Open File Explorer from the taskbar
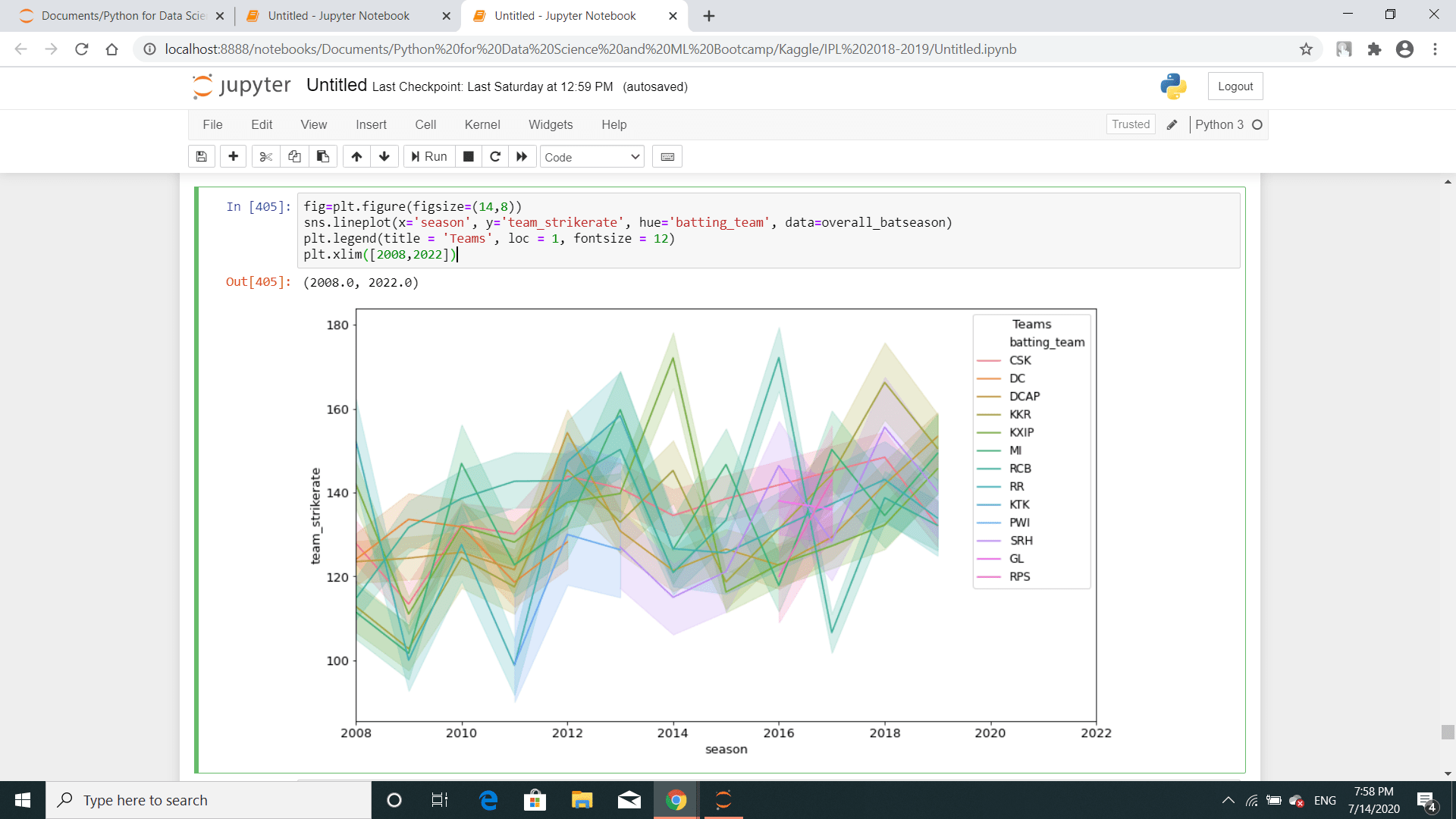Screen dimensions: 1456x819 point(582,800)
